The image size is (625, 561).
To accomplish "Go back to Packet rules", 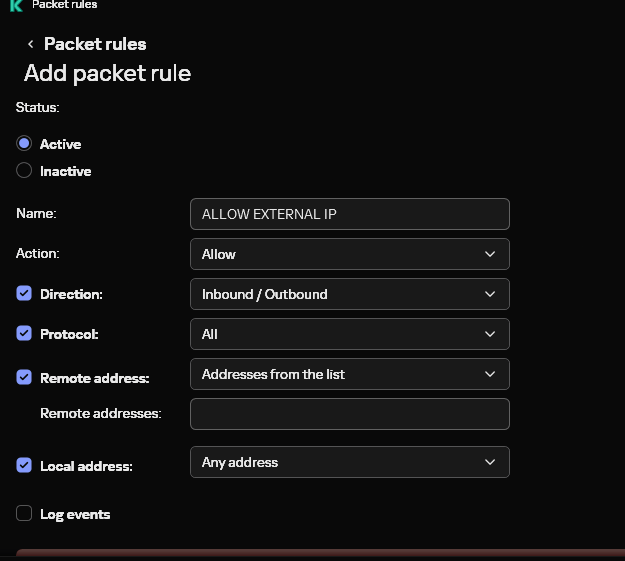I will [95, 44].
